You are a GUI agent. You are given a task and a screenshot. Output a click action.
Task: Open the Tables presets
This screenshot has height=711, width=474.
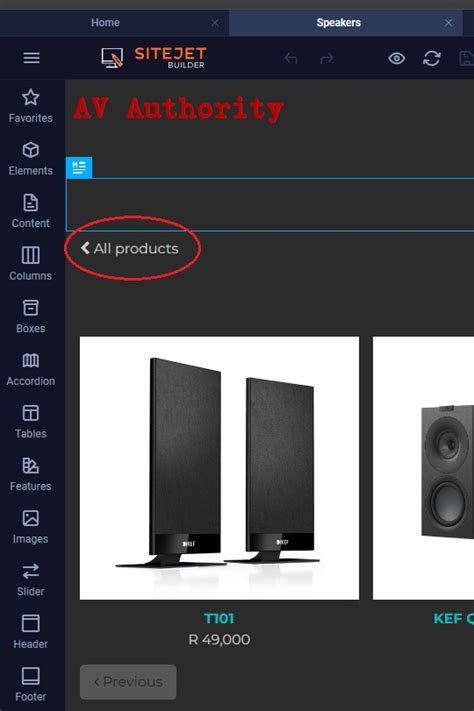[30, 422]
